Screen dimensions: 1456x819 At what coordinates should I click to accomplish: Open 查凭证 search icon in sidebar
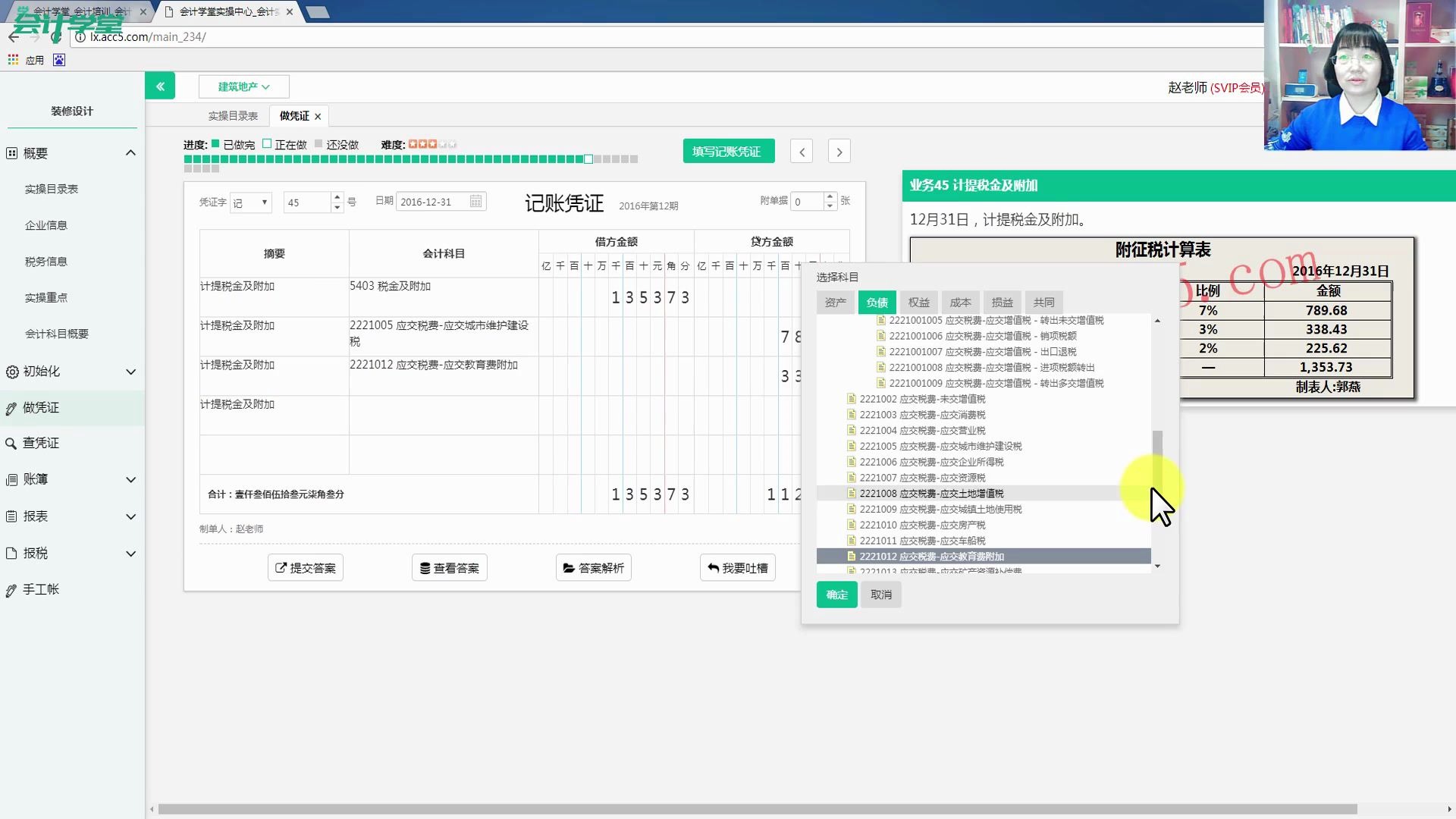click(11, 444)
